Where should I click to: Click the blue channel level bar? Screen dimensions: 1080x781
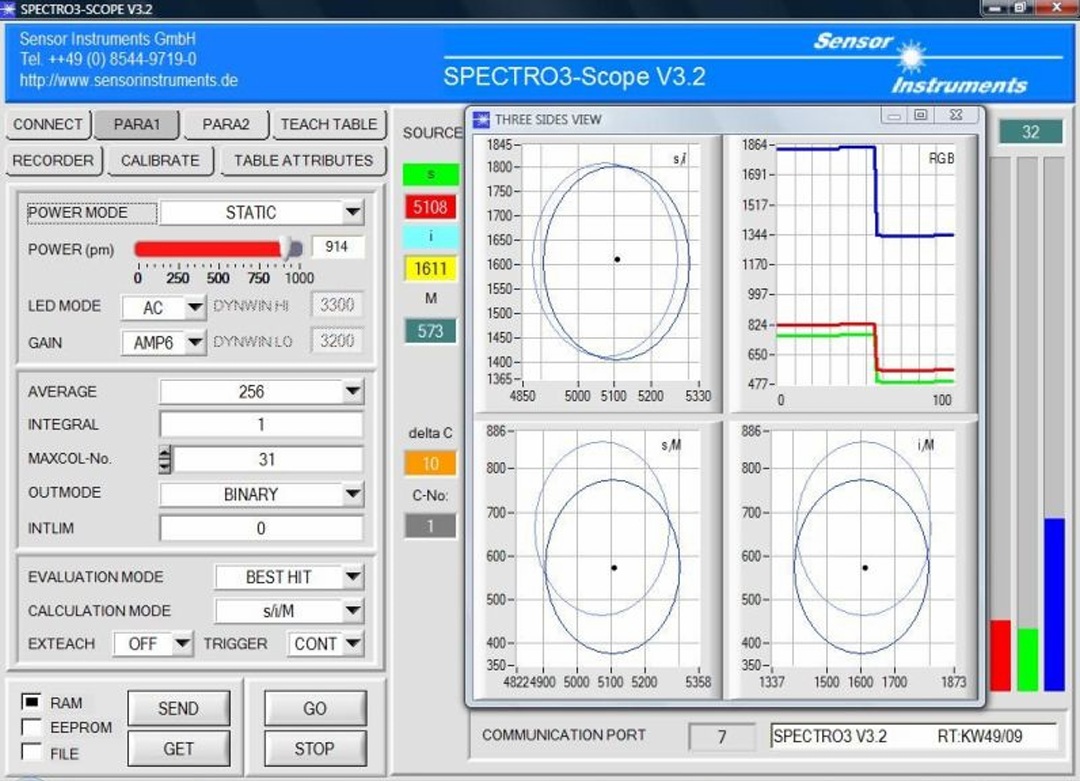pyautogui.click(x=1055, y=604)
